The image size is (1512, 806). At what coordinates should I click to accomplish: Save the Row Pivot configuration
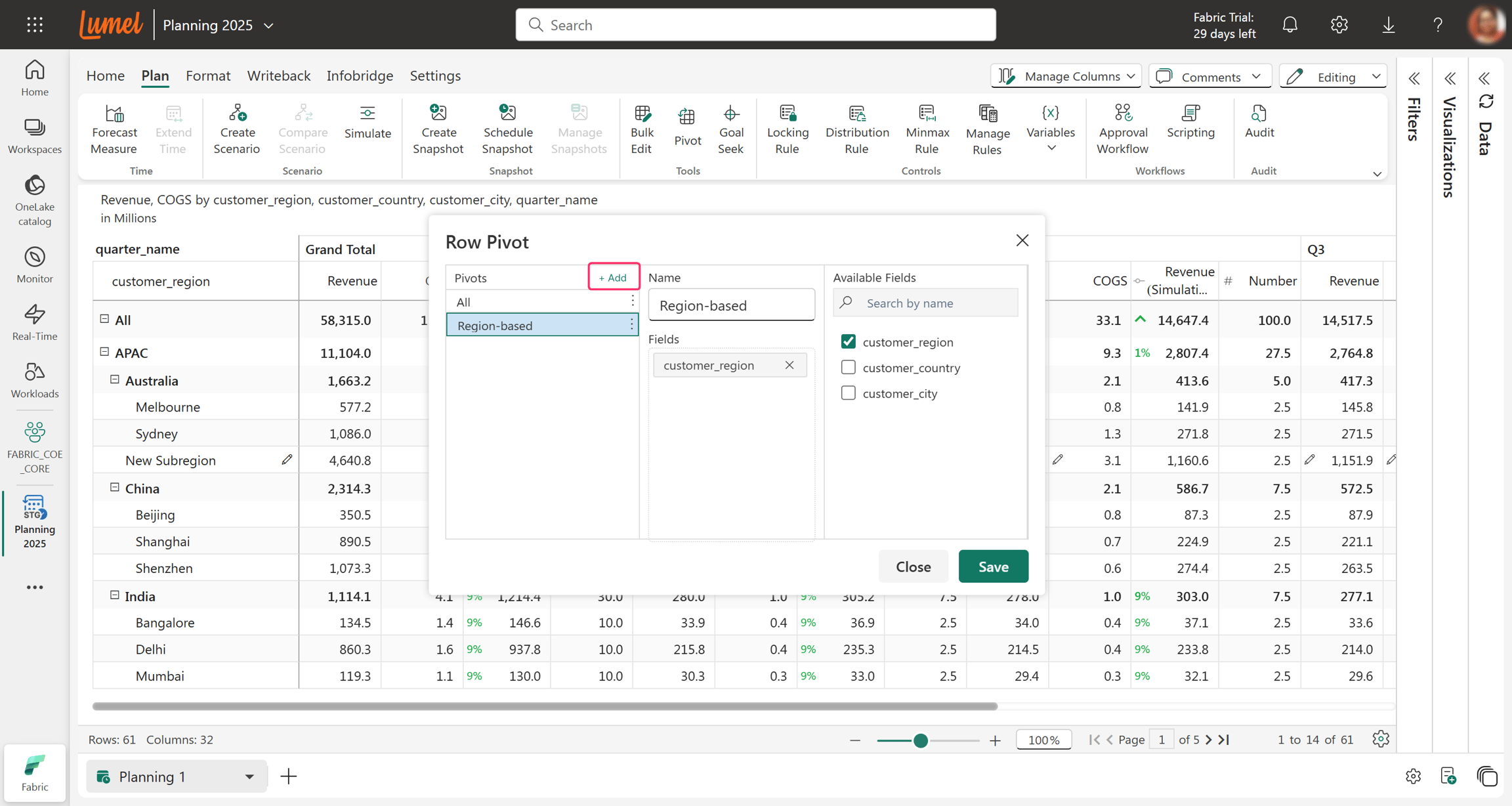[993, 566]
